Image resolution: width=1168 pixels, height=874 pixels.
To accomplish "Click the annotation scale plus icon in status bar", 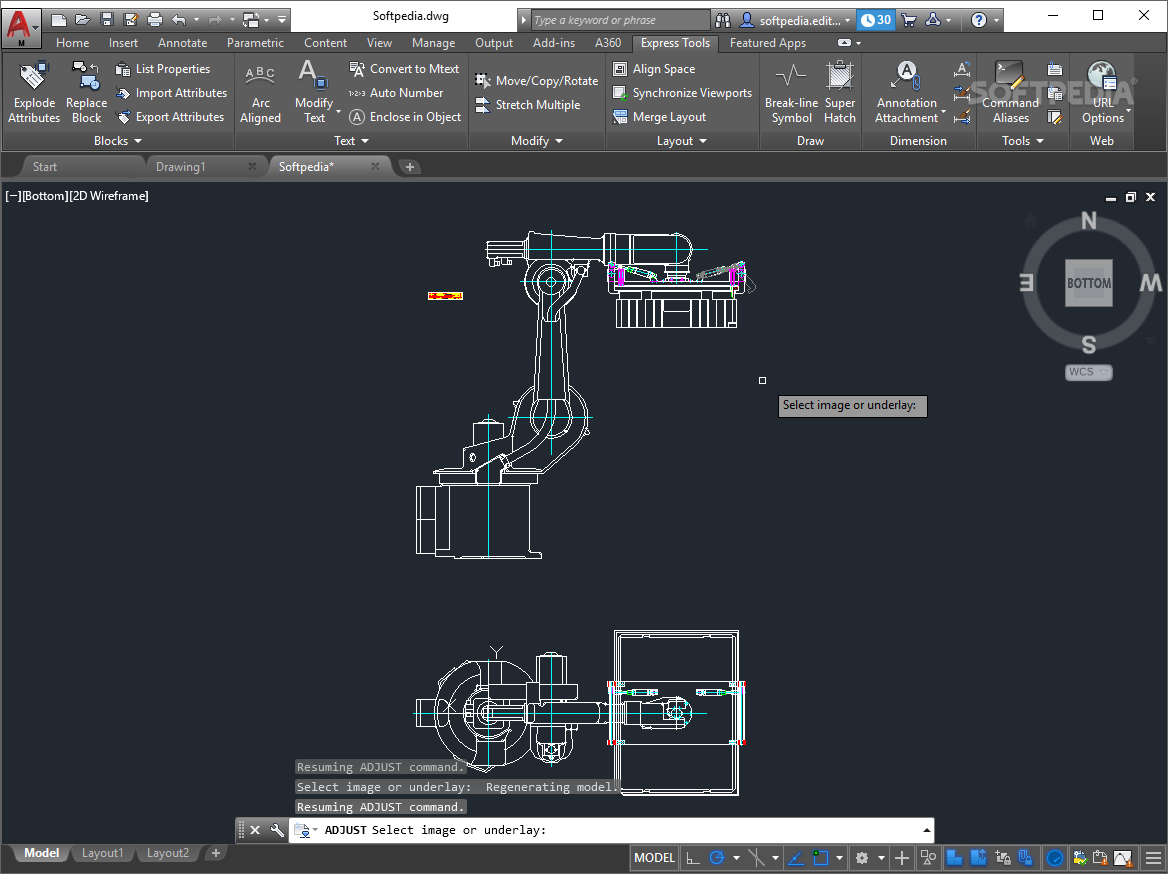I will coord(901,858).
